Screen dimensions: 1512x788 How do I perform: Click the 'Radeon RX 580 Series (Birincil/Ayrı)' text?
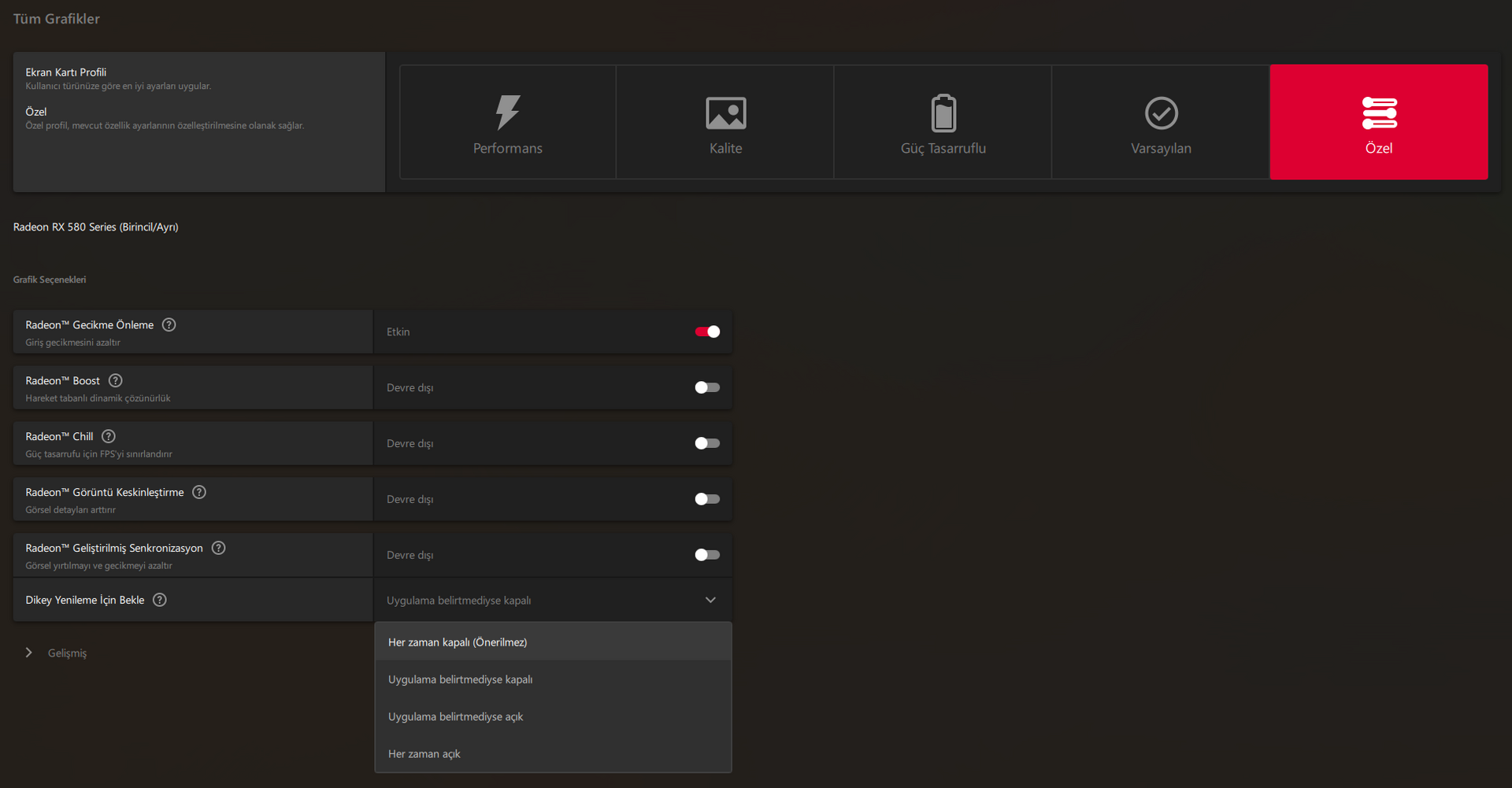pyautogui.click(x=96, y=228)
